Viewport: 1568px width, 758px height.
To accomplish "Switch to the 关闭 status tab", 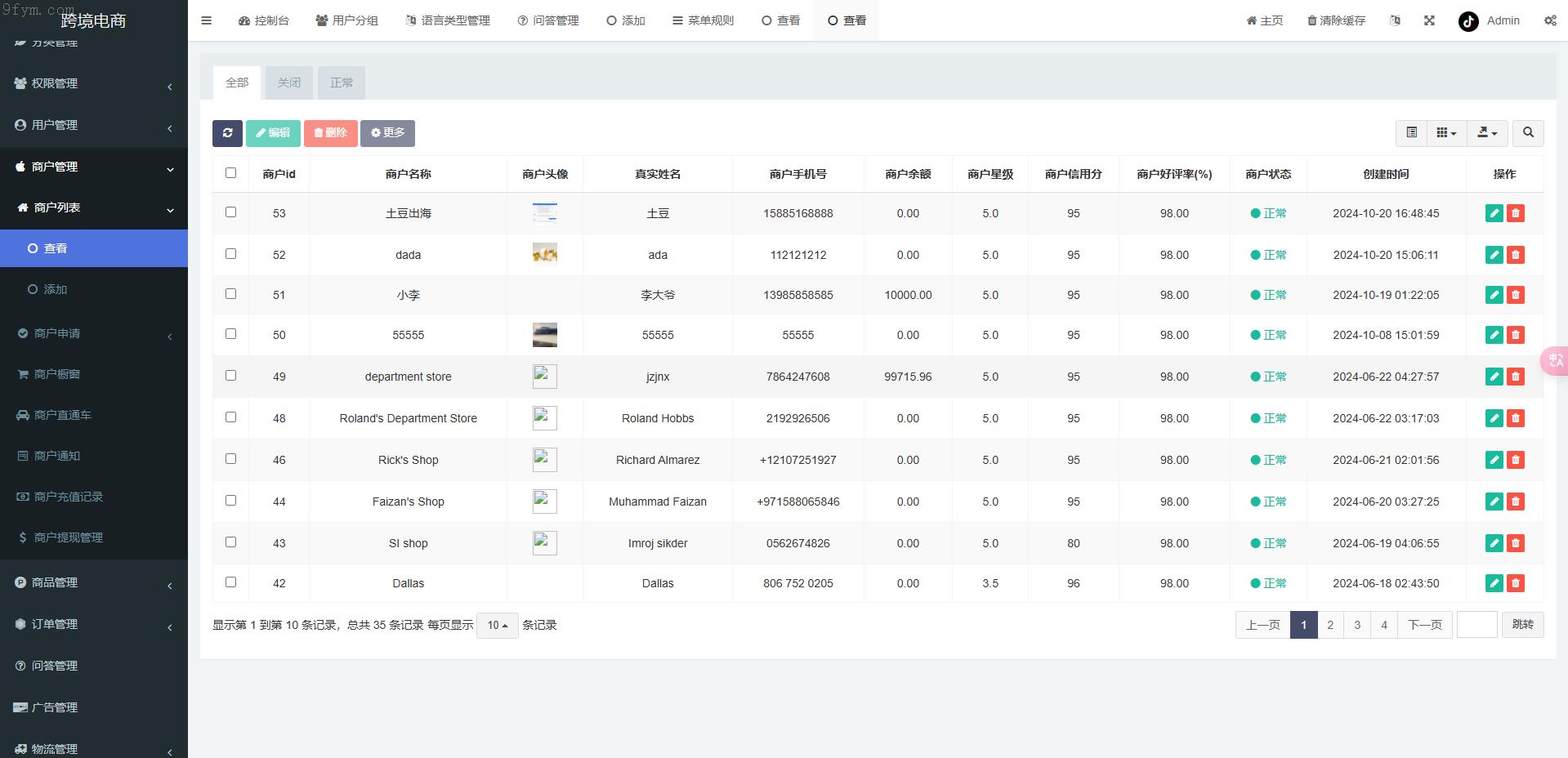I will (x=289, y=82).
